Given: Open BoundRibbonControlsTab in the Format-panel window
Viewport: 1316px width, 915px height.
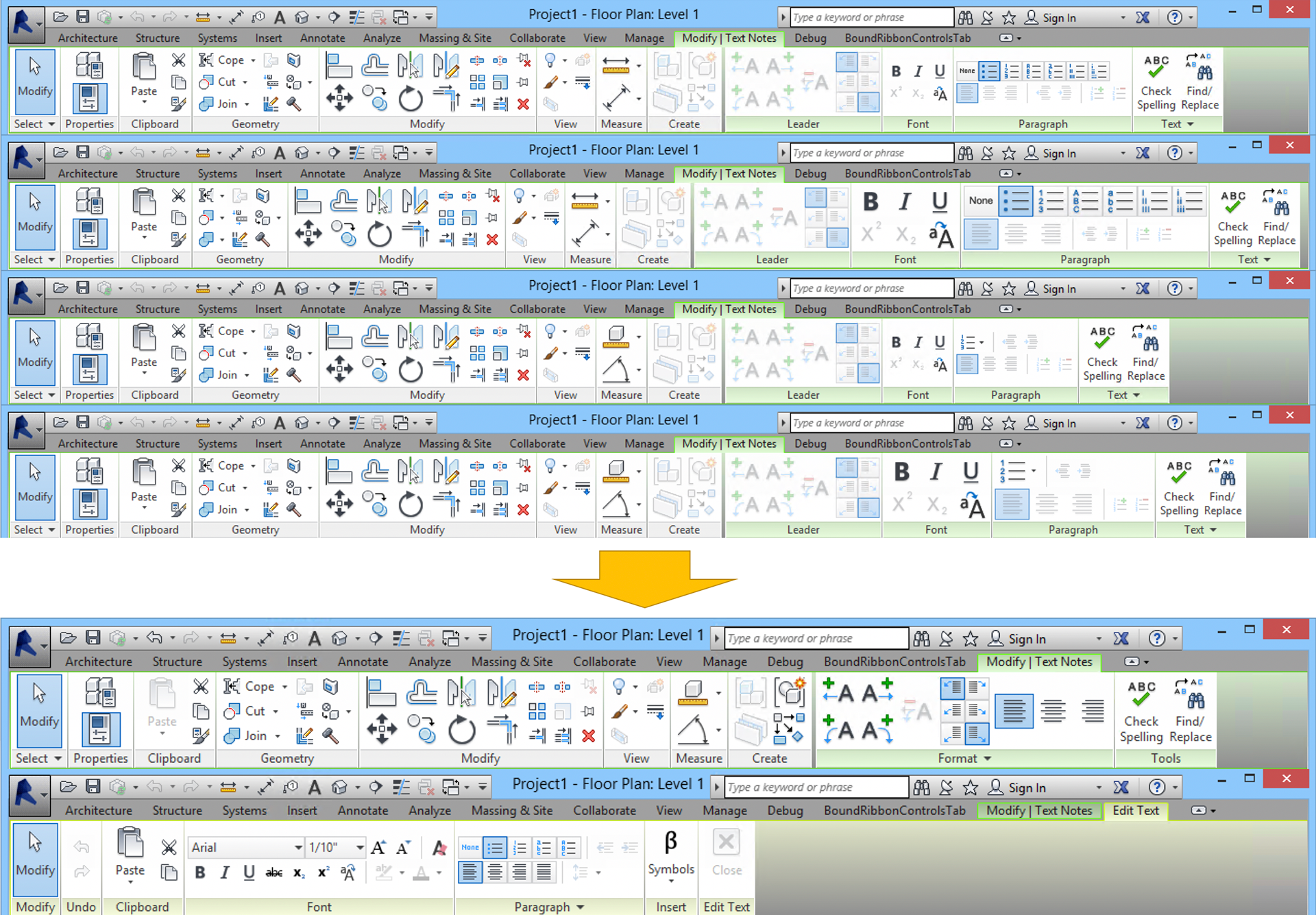Looking at the screenshot, I should (894, 661).
